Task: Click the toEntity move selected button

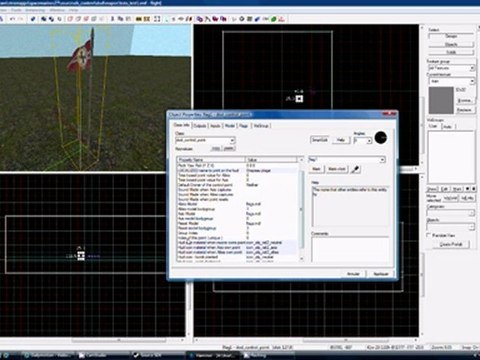Action: pyautogui.click(x=467, y=198)
